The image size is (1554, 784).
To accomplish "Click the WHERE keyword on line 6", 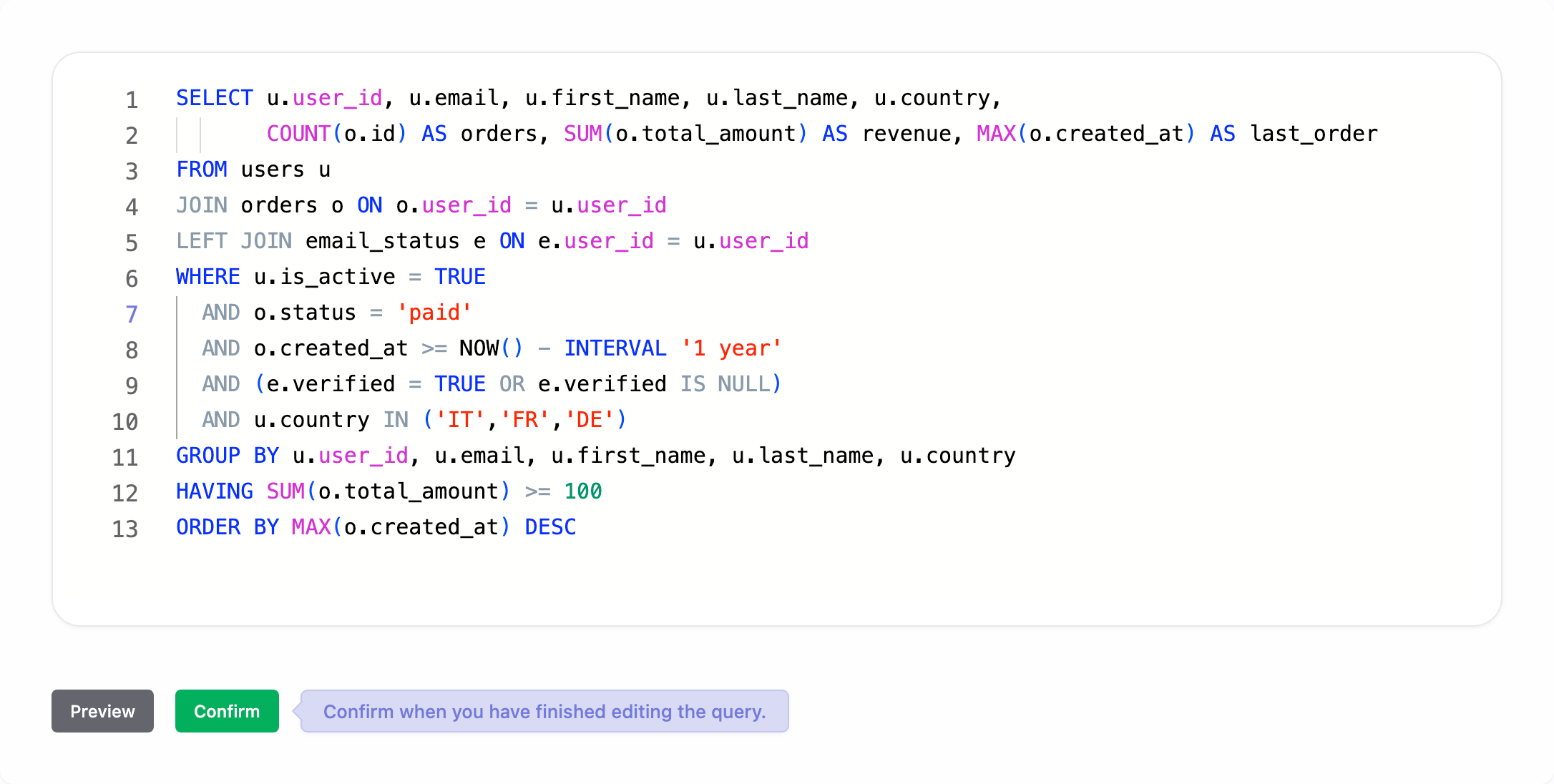I will tap(207, 277).
